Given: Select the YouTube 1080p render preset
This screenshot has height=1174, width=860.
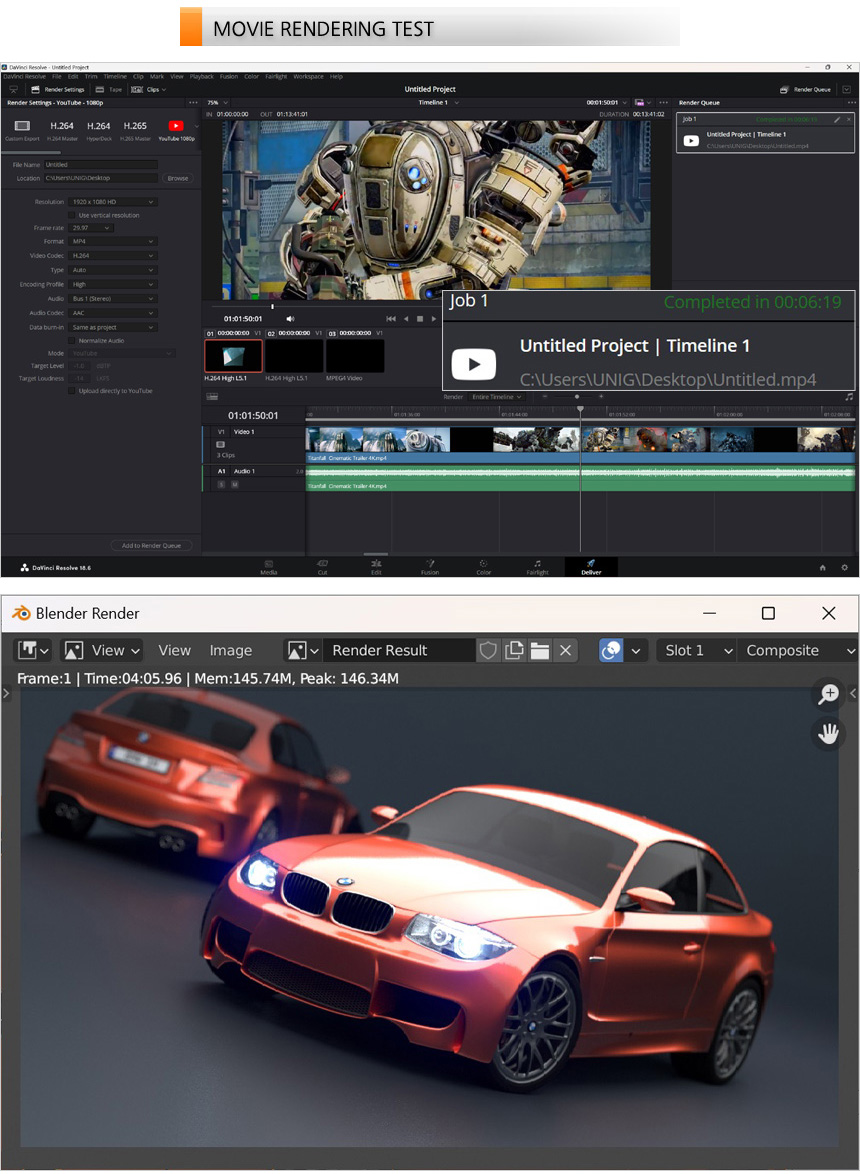Looking at the screenshot, I should [176, 128].
